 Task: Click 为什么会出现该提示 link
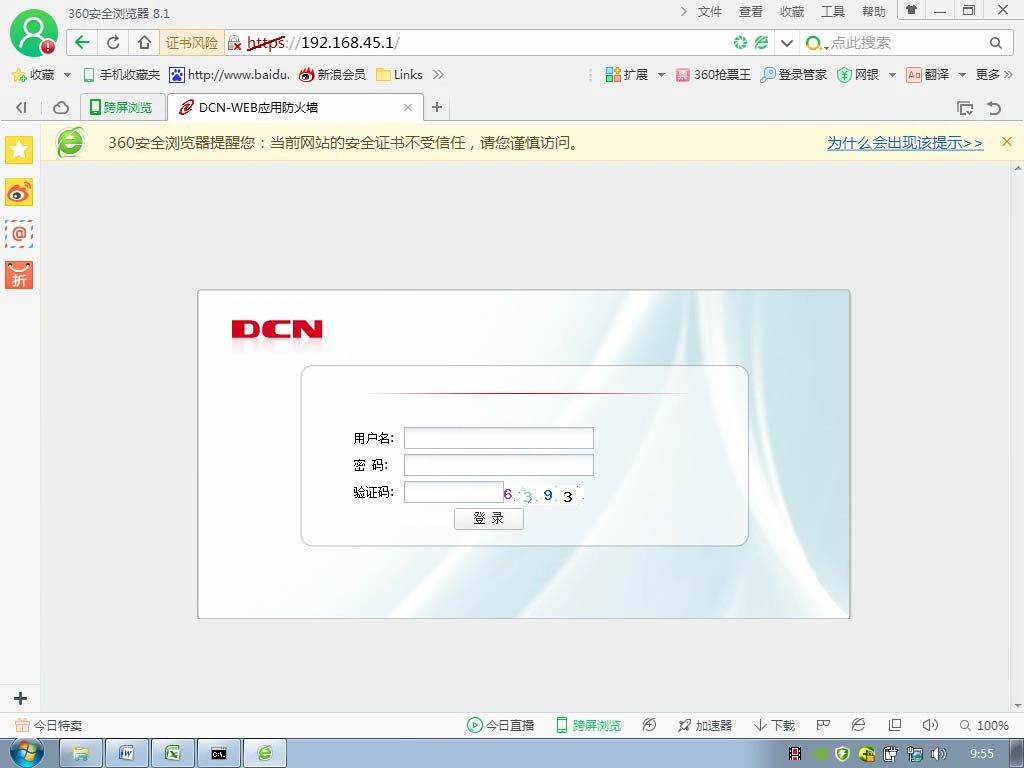click(x=904, y=143)
